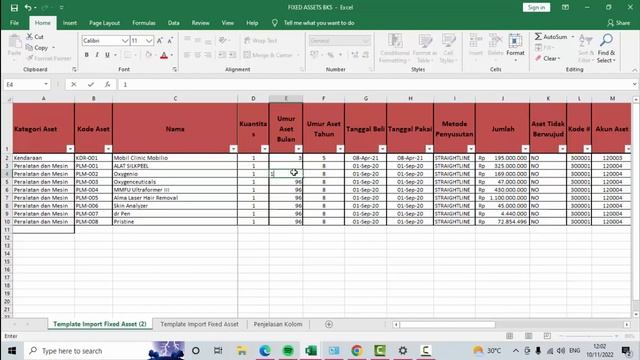This screenshot has height=360, width=640.
Task: Cancel the formula bar entry
Action: [x=73, y=84]
